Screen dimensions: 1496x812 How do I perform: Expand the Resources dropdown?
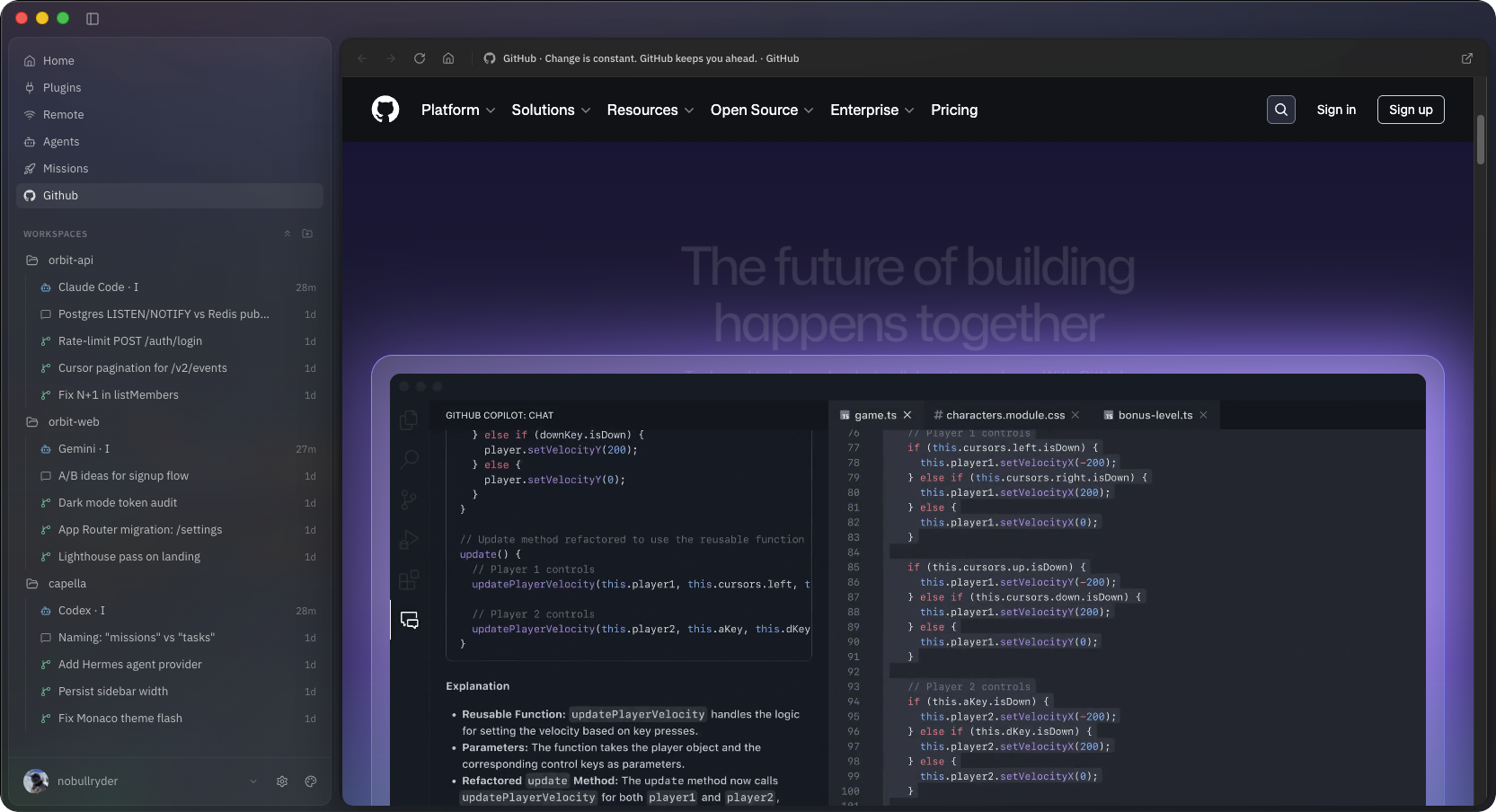pyautogui.click(x=651, y=110)
